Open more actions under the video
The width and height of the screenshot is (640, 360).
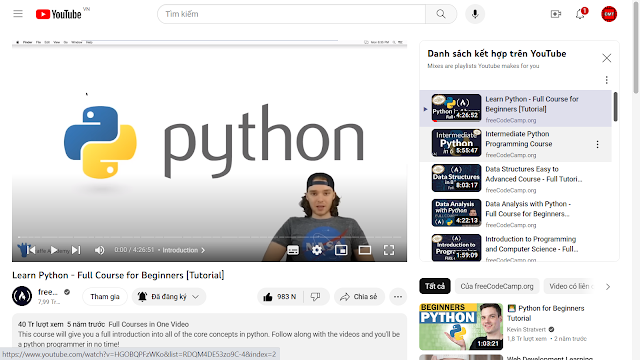(x=398, y=297)
